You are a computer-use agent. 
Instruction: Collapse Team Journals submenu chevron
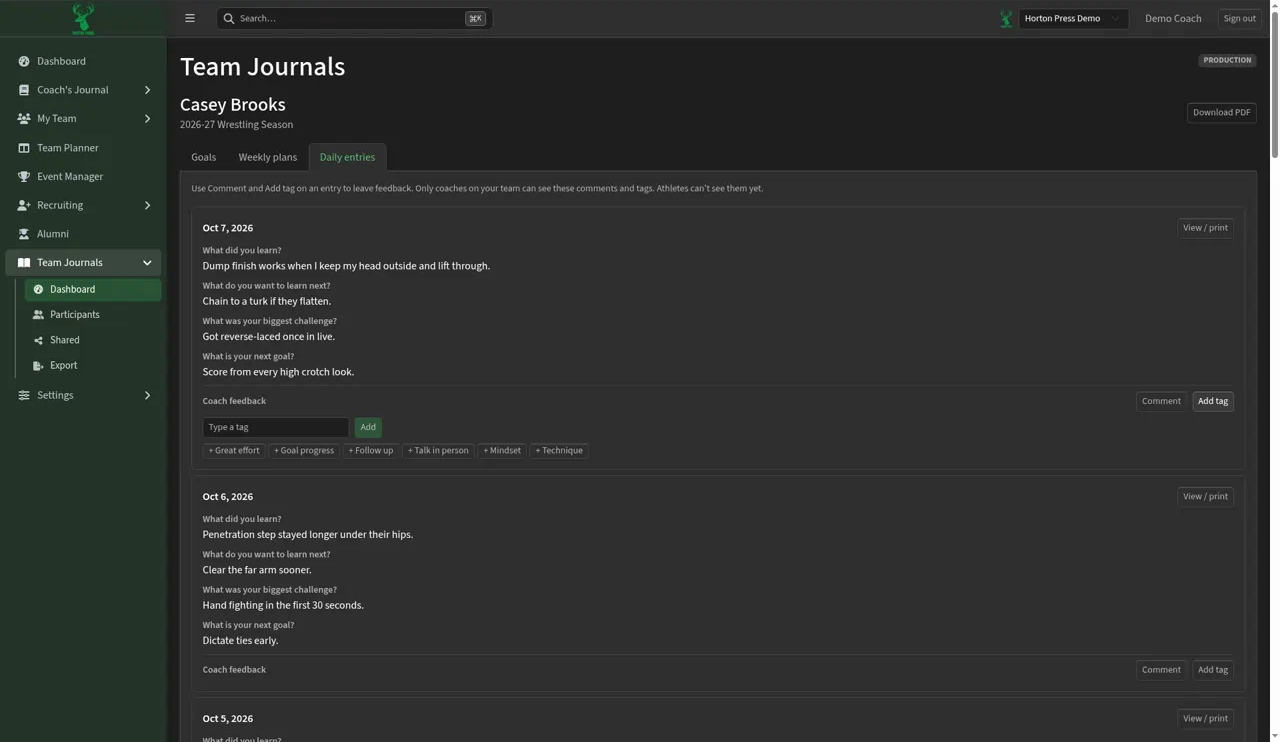pos(147,263)
